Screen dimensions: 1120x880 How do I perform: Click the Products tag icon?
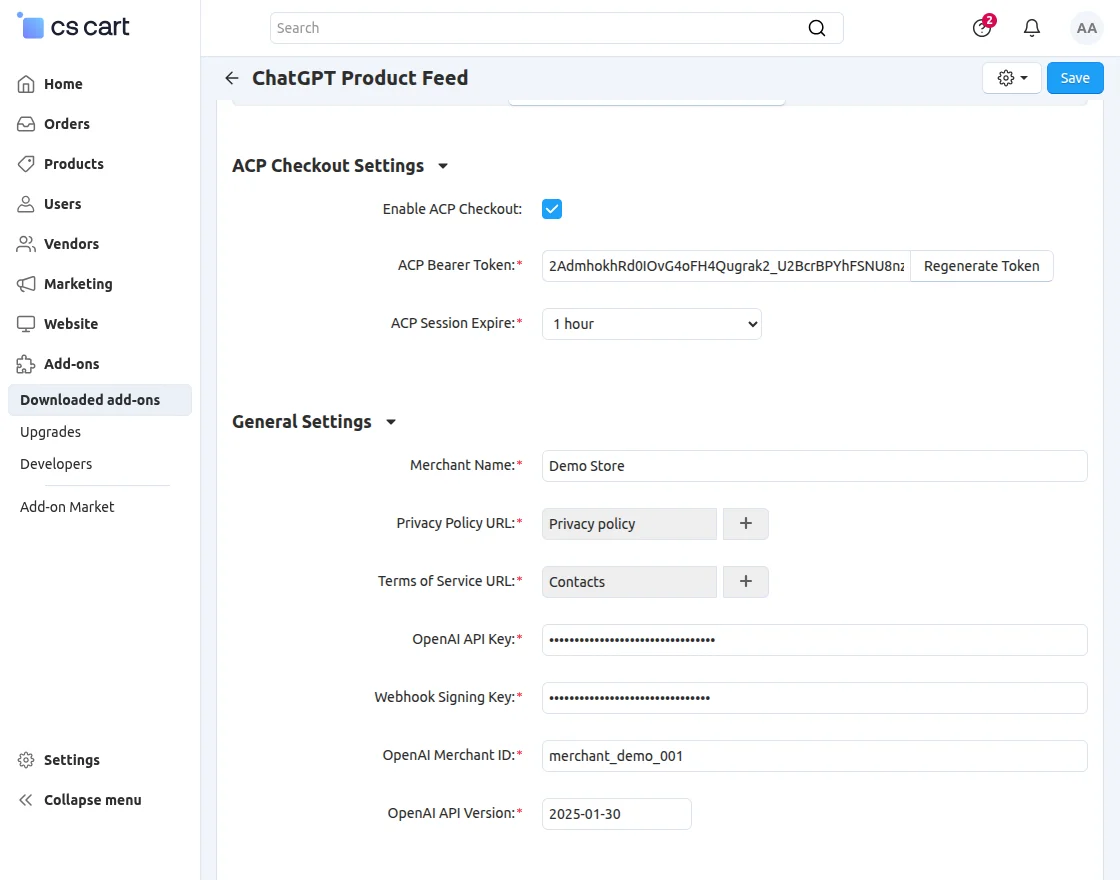tap(26, 164)
